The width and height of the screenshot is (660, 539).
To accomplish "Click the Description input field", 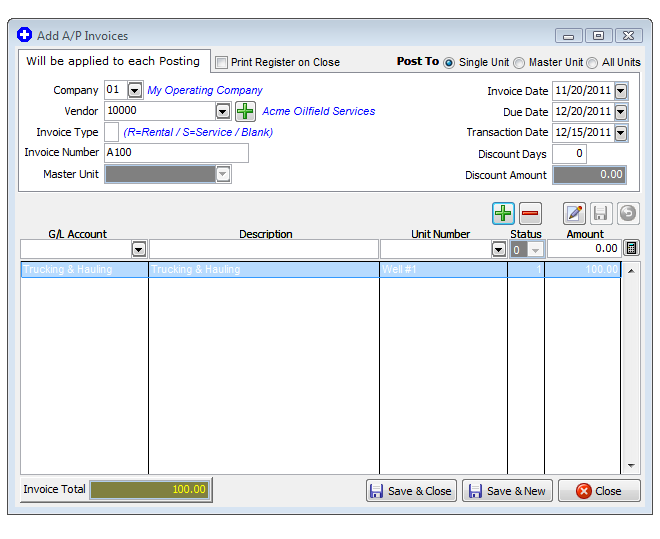I will pos(264,249).
